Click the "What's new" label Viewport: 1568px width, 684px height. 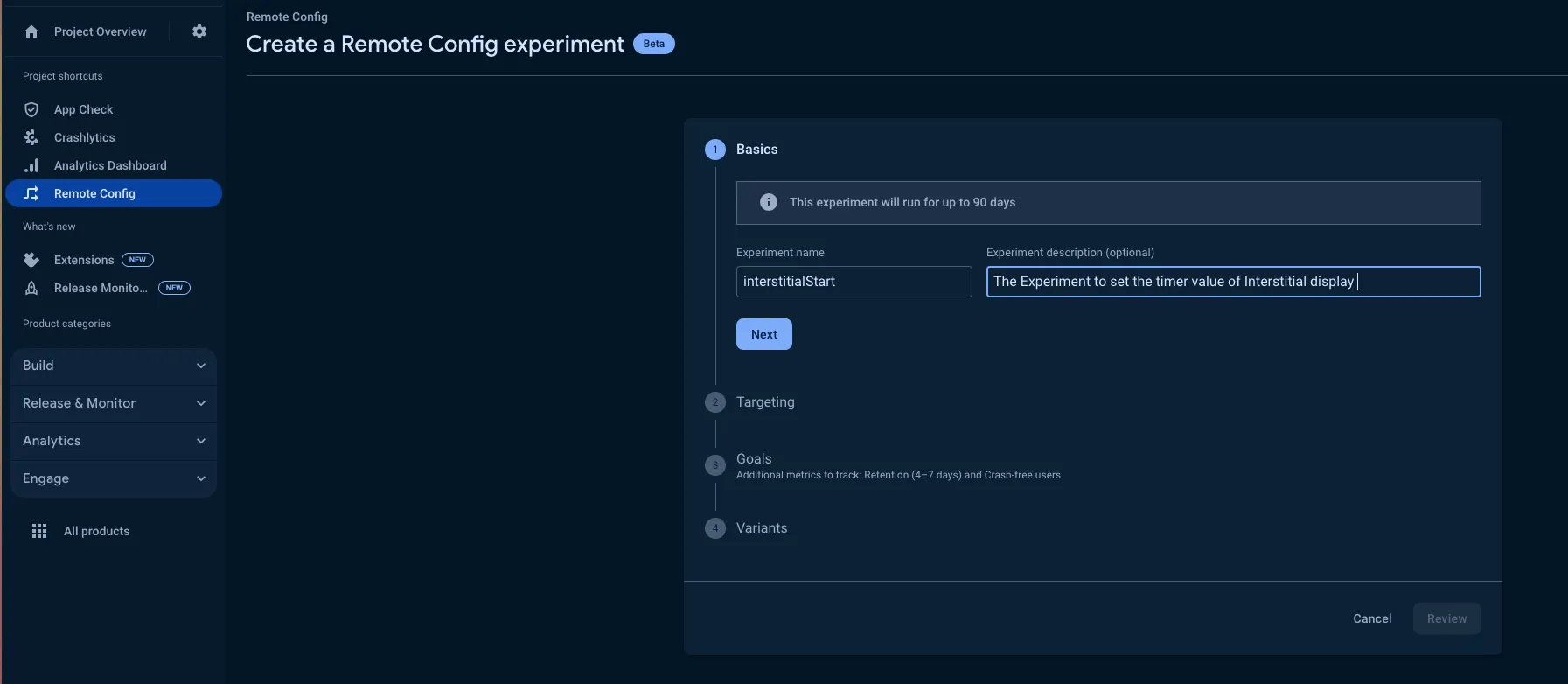(49, 227)
